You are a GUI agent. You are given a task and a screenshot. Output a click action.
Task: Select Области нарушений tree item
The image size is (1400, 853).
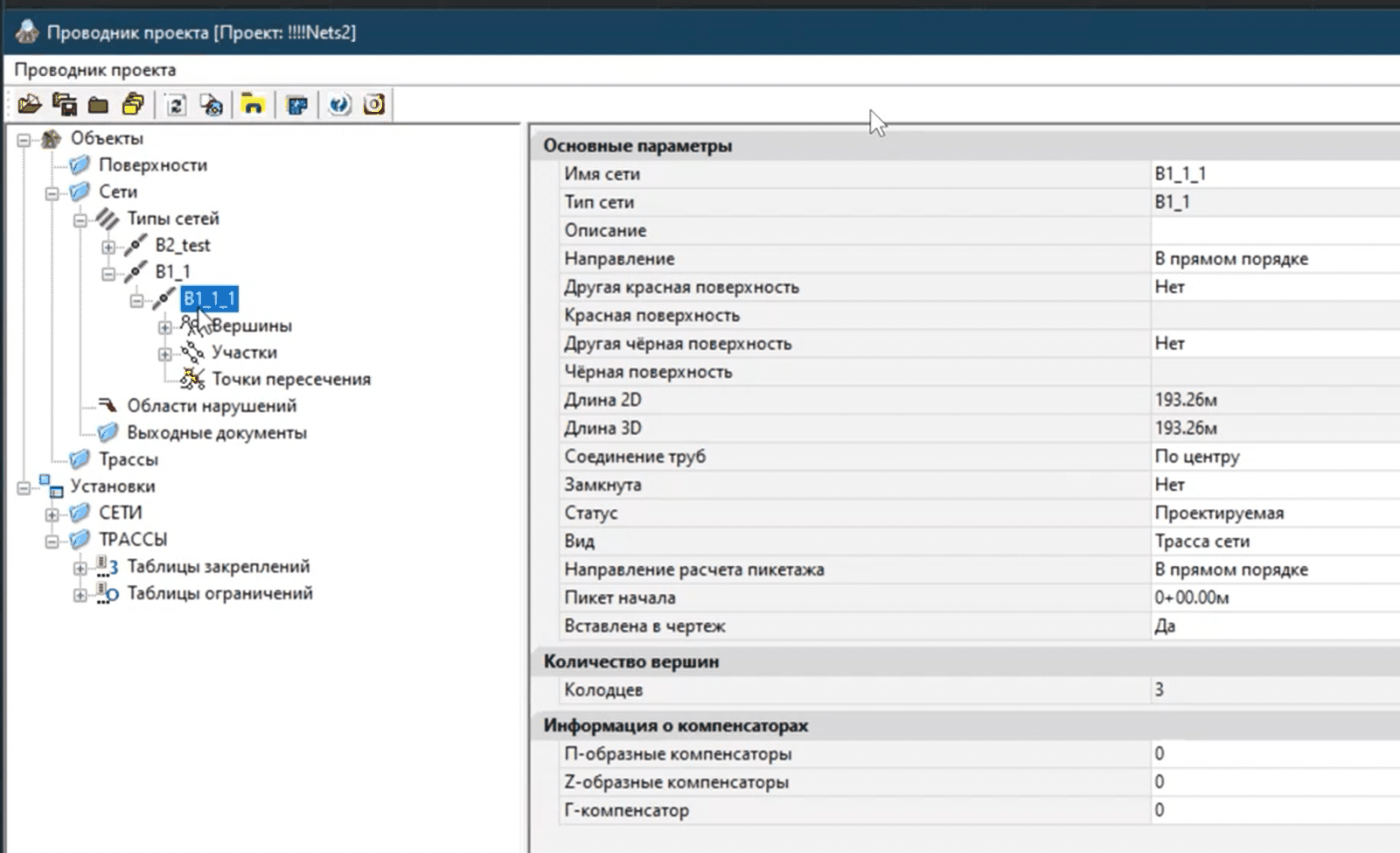[211, 406]
